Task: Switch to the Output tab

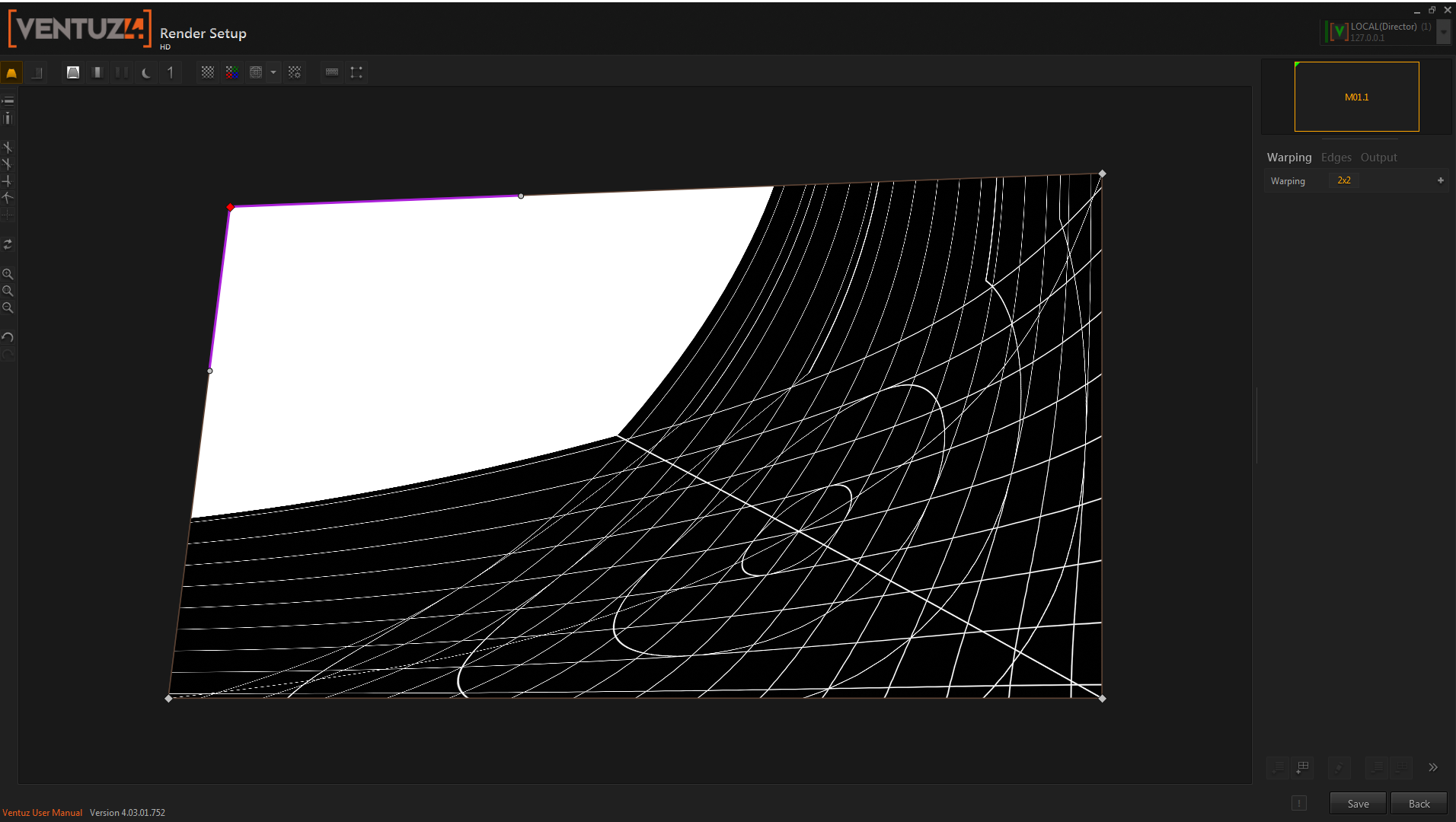Action: [1378, 158]
